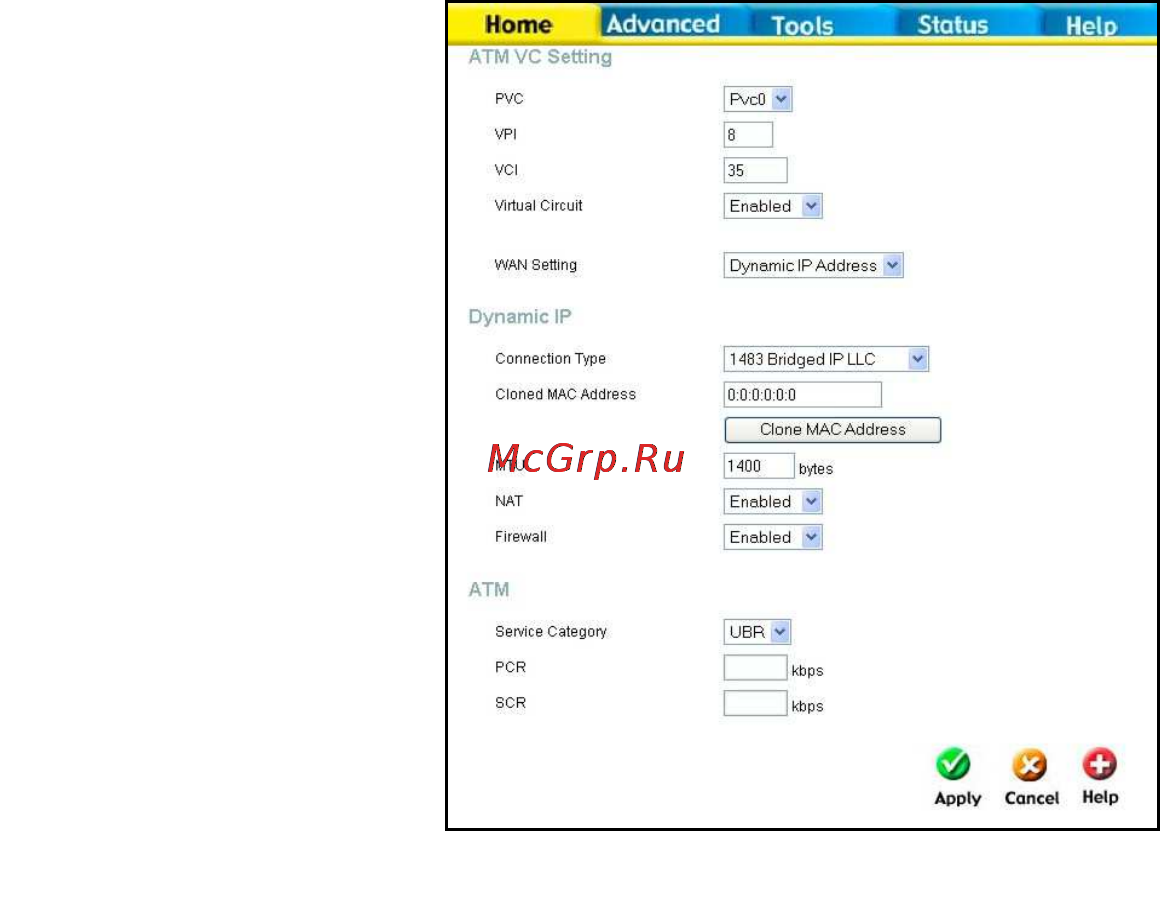The height and width of the screenshot is (914, 1160).
Task: Click into the VCI field
Action: 755,170
